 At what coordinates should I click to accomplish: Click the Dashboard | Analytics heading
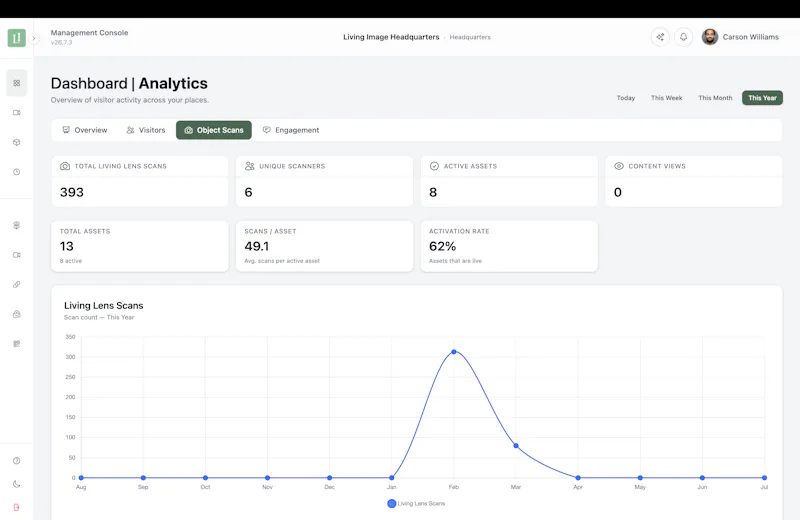click(129, 83)
